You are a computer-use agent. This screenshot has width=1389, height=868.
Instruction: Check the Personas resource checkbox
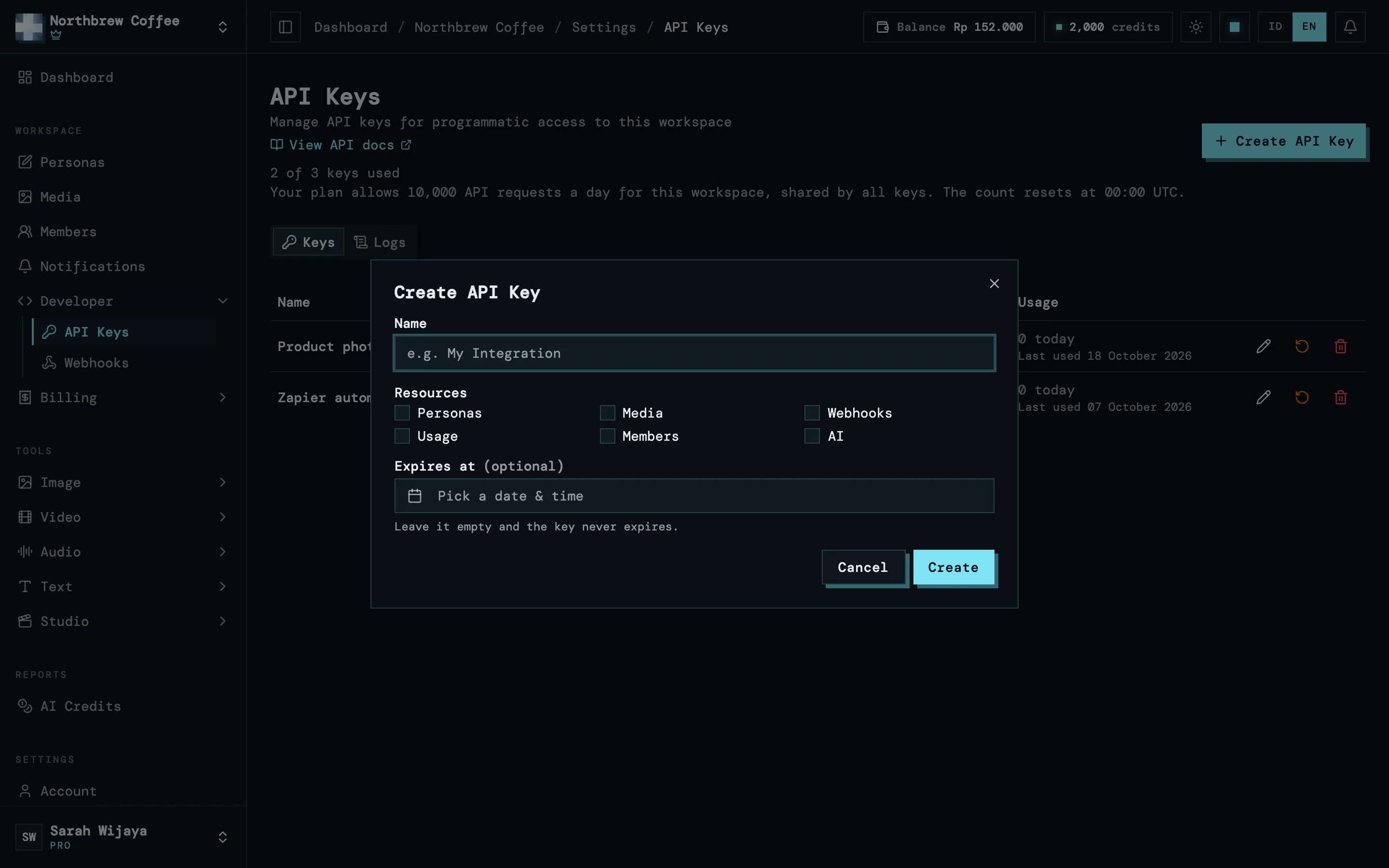(402, 413)
